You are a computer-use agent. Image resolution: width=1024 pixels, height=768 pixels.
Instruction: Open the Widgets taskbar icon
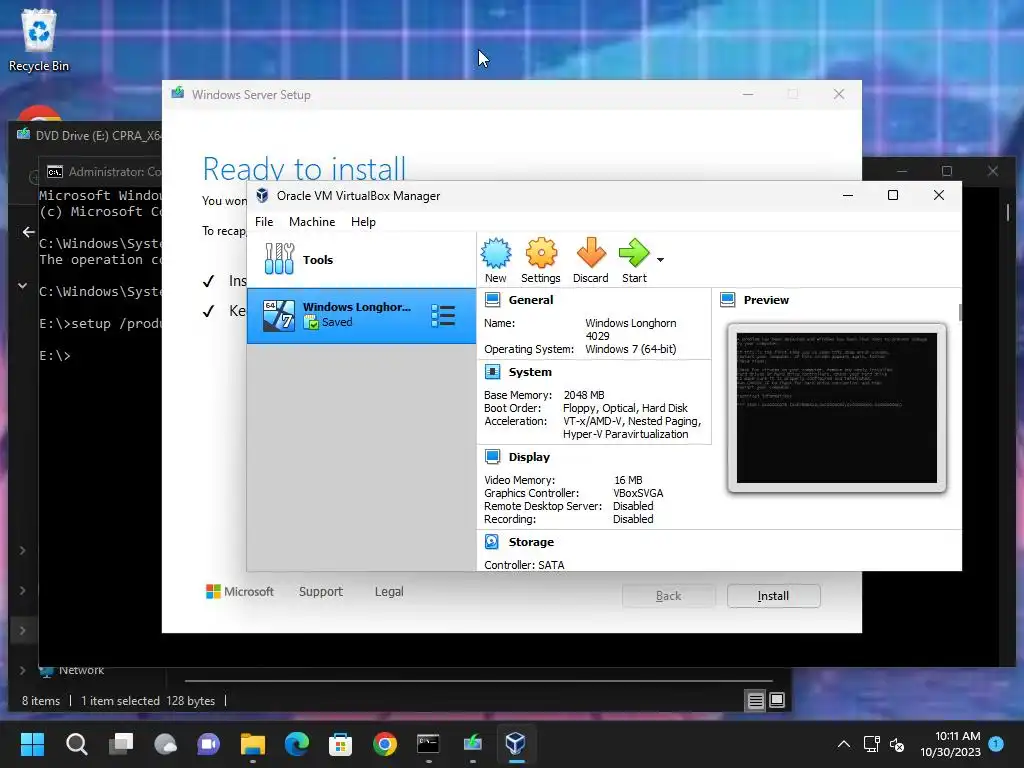pyautogui.click(x=165, y=744)
